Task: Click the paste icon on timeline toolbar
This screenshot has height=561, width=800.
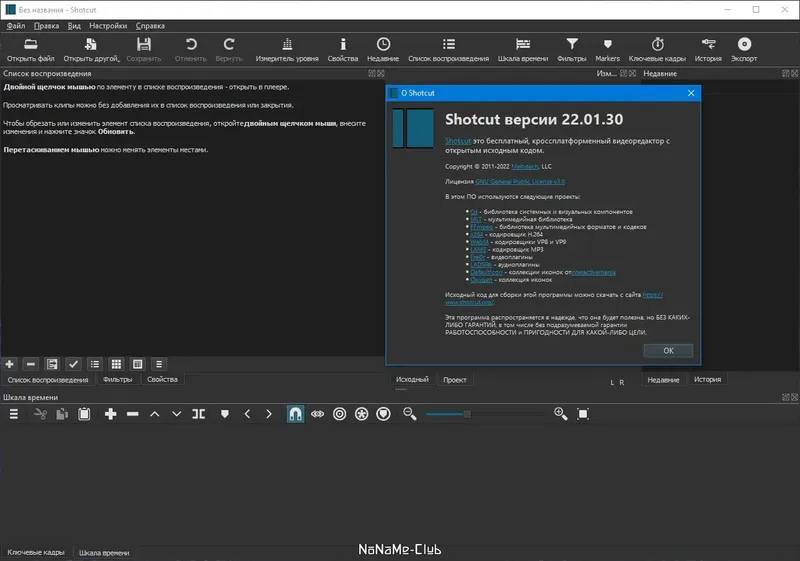Action: click(x=84, y=414)
